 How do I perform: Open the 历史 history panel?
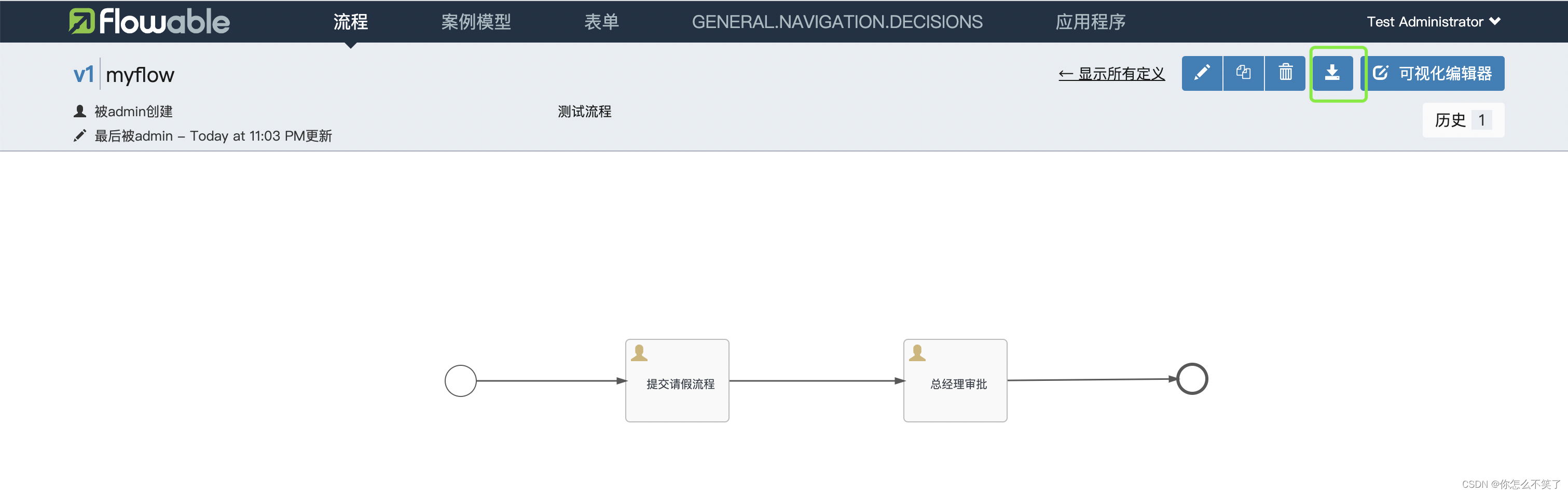point(1463,119)
